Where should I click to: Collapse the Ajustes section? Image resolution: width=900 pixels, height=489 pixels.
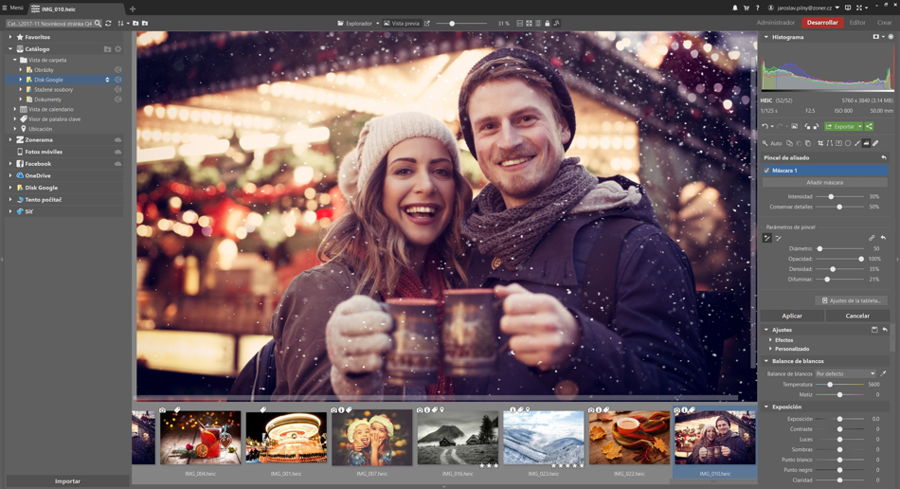(x=766, y=330)
